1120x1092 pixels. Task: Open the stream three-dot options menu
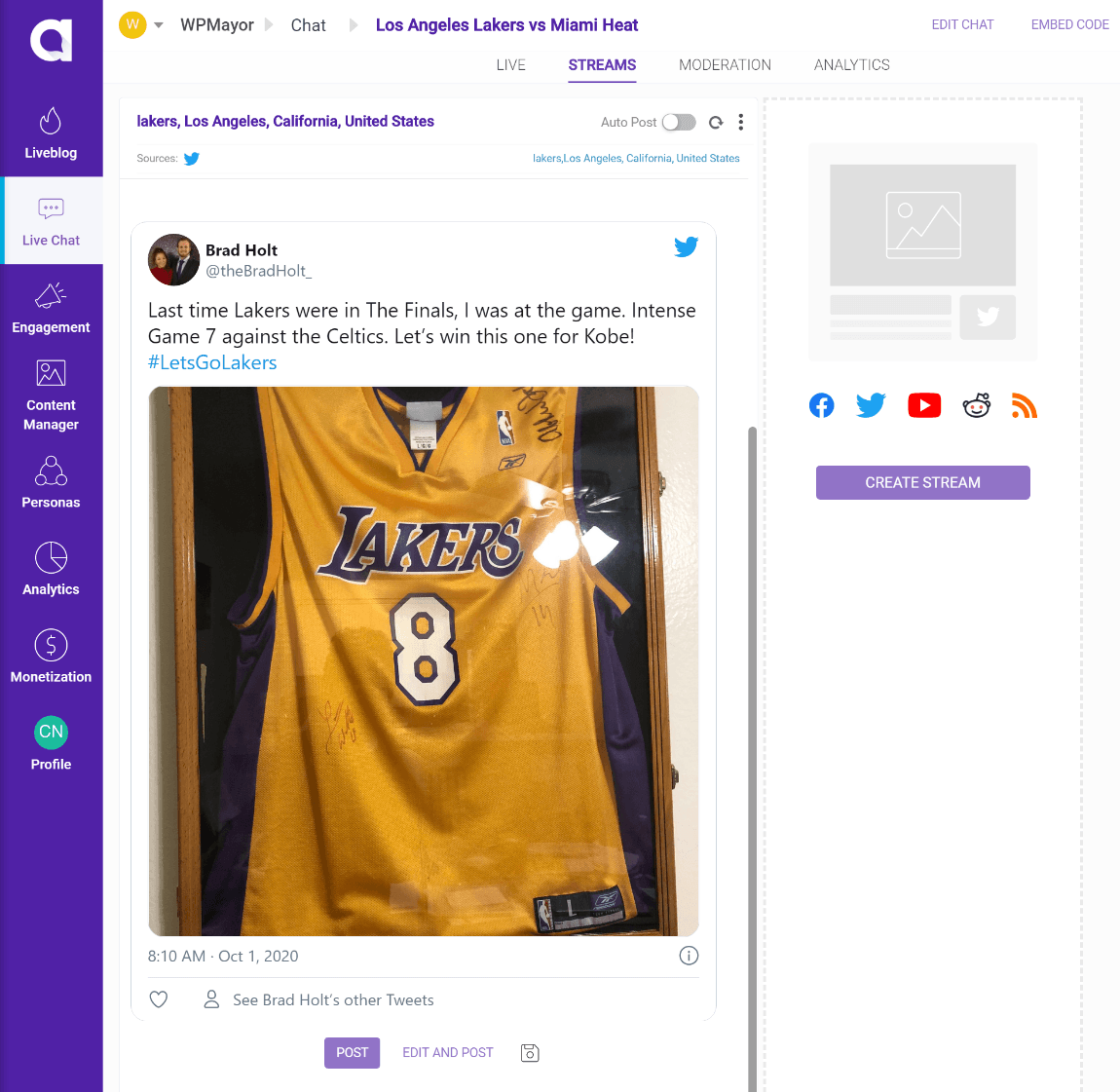(x=741, y=122)
